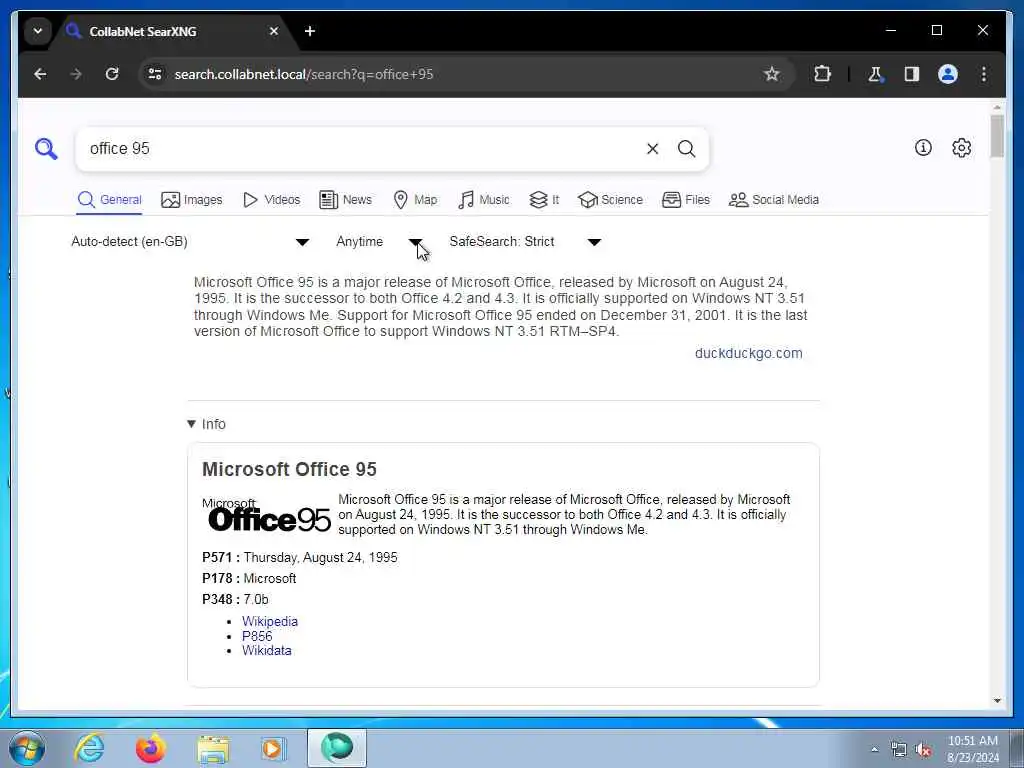Launch Internet Explorer from the taskbar

click(89, 748)
